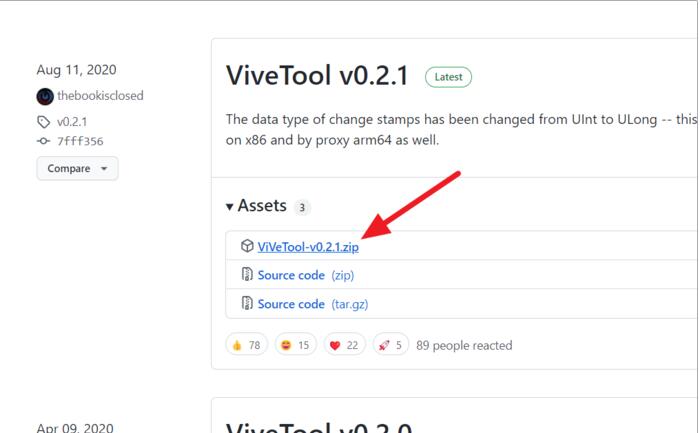Click the Apr 09, 2020 release date
Image resolution: width=700 pixels, height=433 pixels.
point(75,427)
